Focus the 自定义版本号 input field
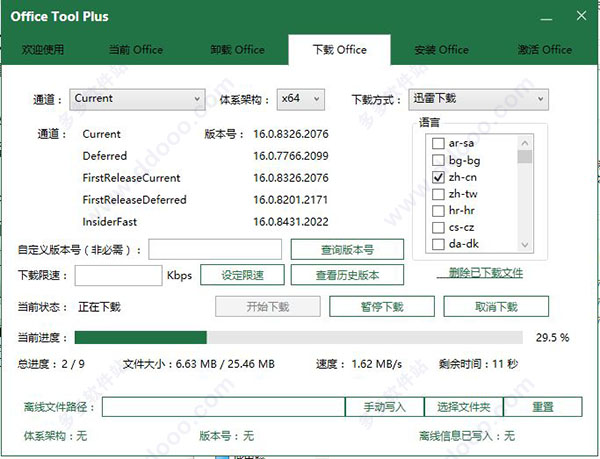The height and width of the screenshot is (459, 600). pyautogui.click(x=215, y=249)
